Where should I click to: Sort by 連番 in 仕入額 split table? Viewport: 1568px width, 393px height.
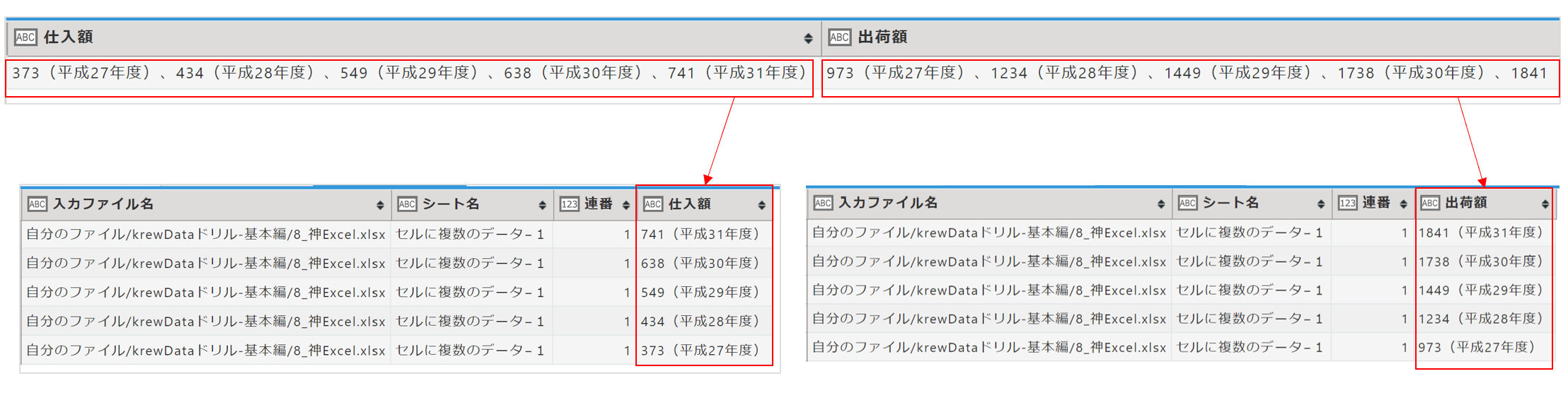pos(626,205)
